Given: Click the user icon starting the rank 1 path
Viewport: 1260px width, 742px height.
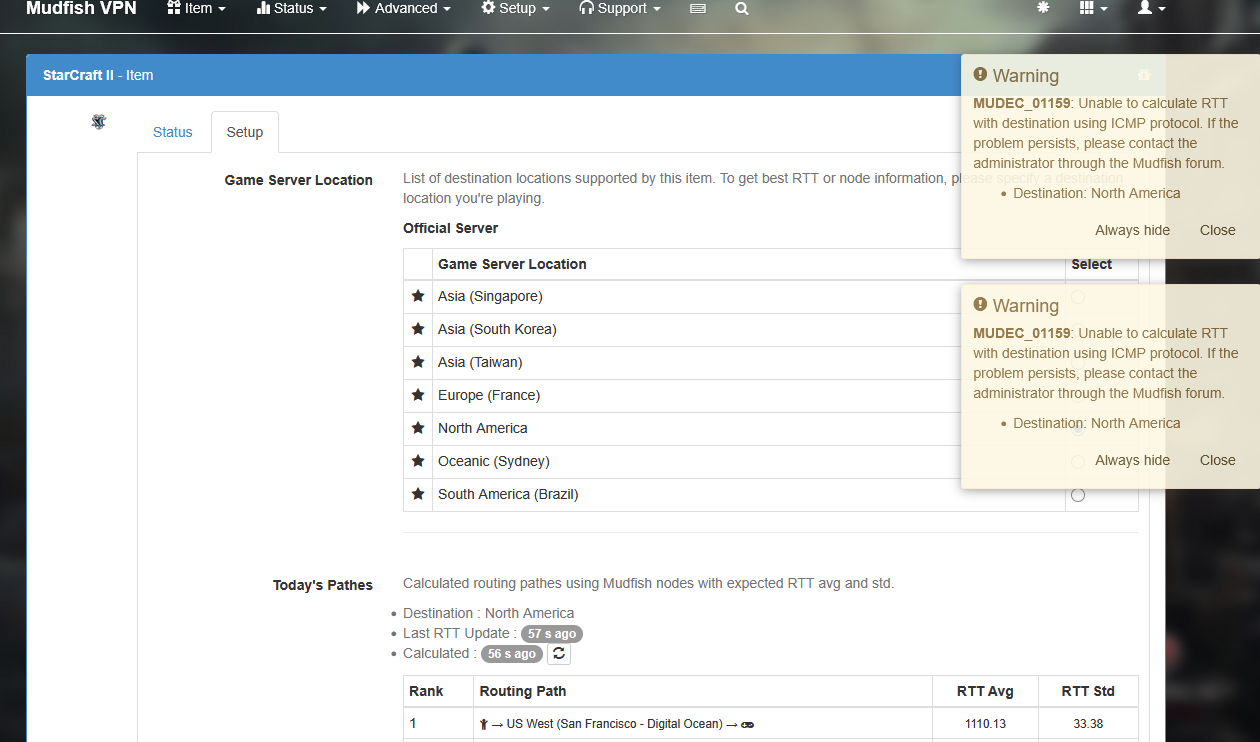Looking at the screenshot, I should pyautogui.click(x=484, y=724).
